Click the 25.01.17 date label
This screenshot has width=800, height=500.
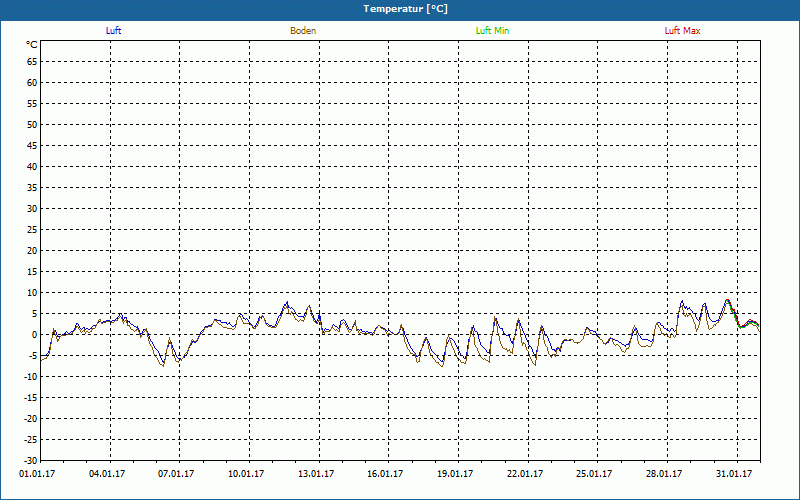coord(594,474)
